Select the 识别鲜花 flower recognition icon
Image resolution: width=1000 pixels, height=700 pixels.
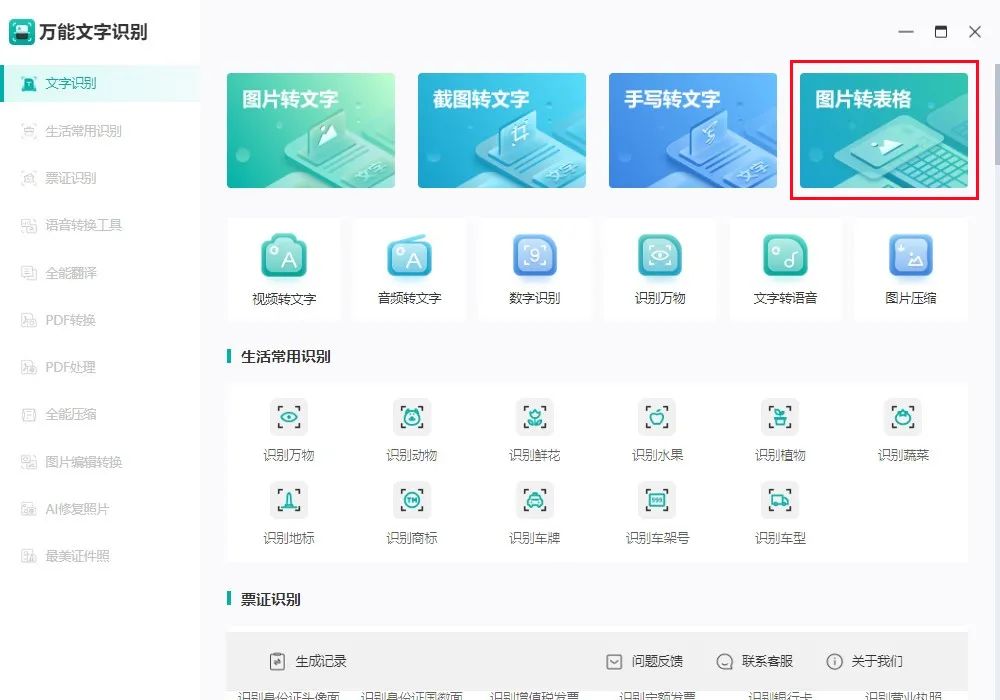534,425
